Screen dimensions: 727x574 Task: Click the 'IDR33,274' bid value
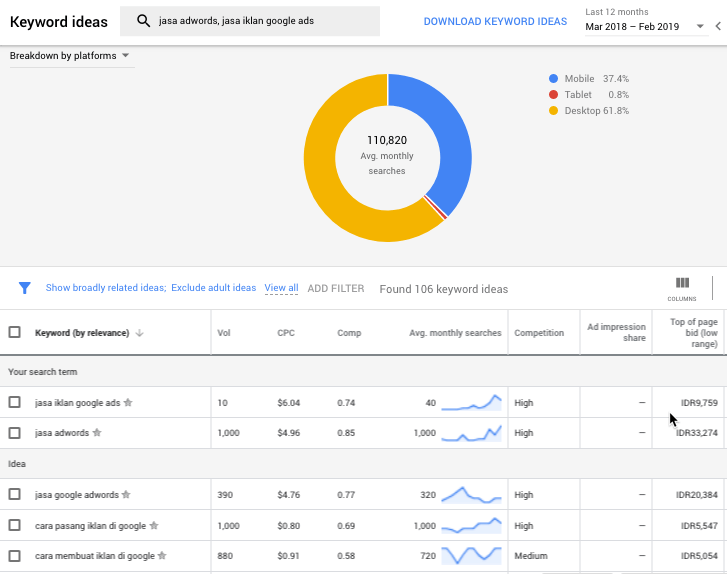[696, 433]
